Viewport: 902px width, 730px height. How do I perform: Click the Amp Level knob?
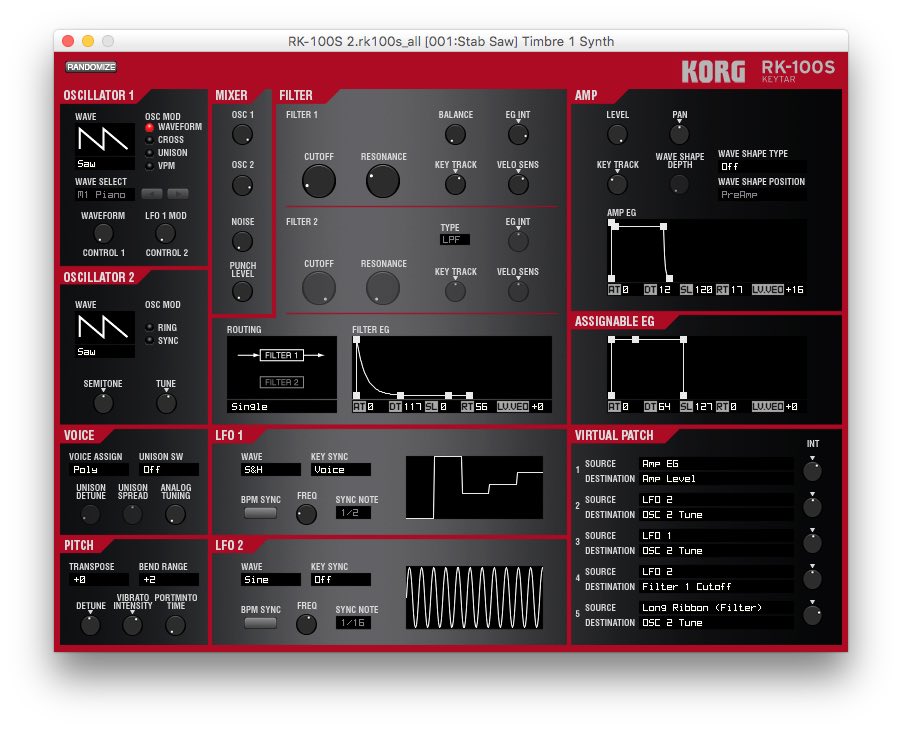tap(617, 134)
